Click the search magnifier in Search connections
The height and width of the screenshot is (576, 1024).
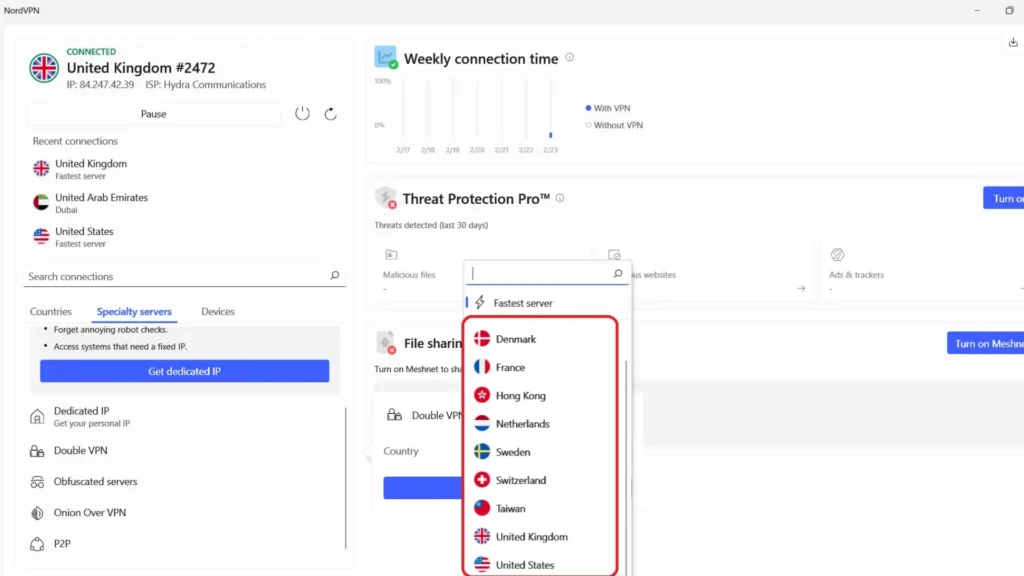click(x=334, y=276)
